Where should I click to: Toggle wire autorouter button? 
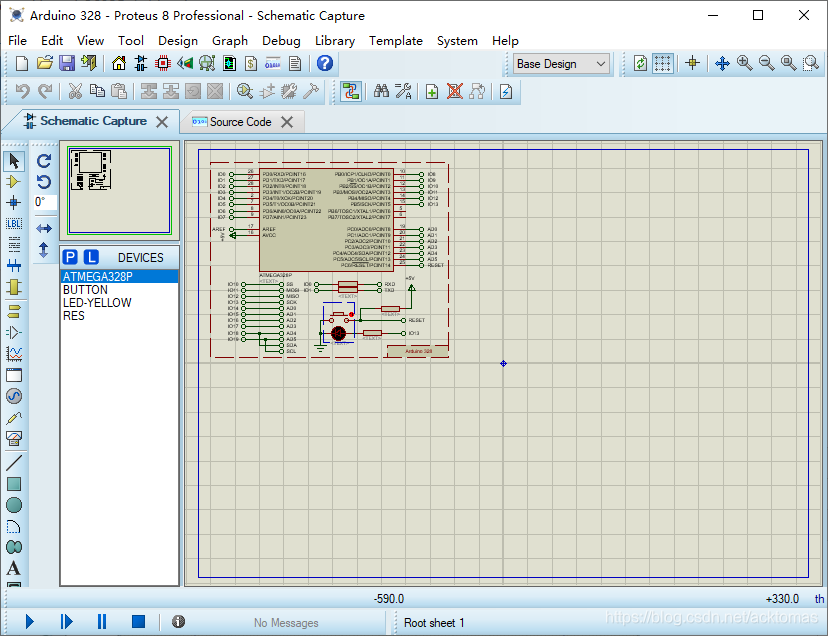pyautogui.click(x=350, y=91)
